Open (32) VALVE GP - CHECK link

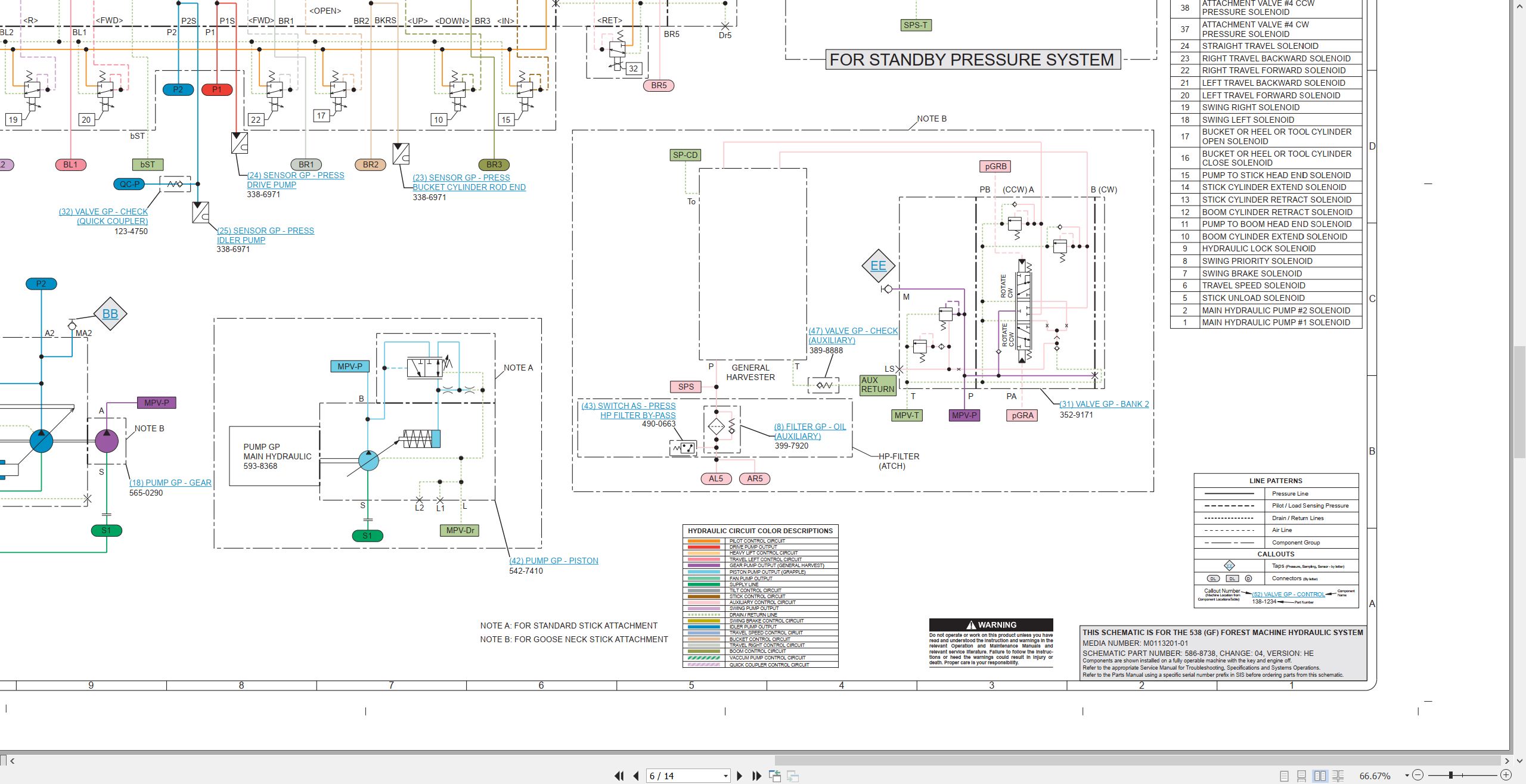click(x=103, y=216)
